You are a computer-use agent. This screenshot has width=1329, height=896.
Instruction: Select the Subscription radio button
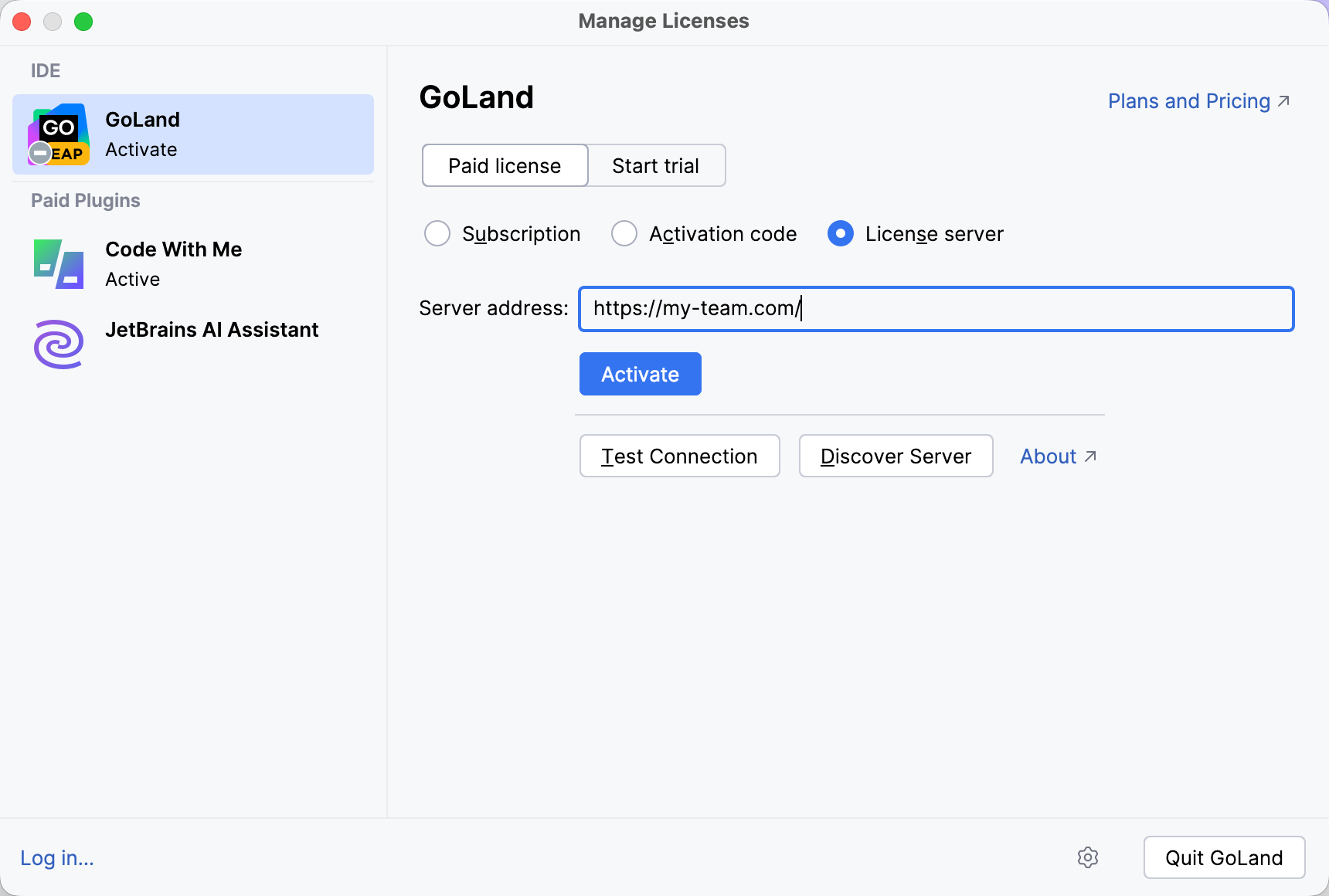click(x=437, y=233)
